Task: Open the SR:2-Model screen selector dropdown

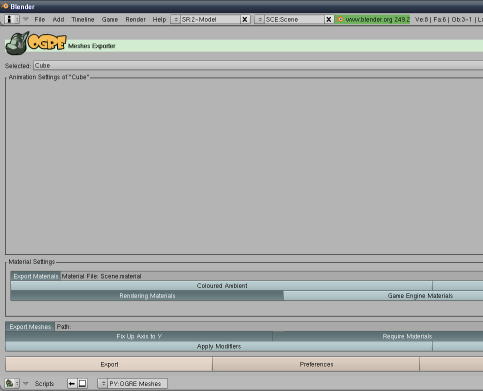Action: pyautogui.click(x=176, y=19)
